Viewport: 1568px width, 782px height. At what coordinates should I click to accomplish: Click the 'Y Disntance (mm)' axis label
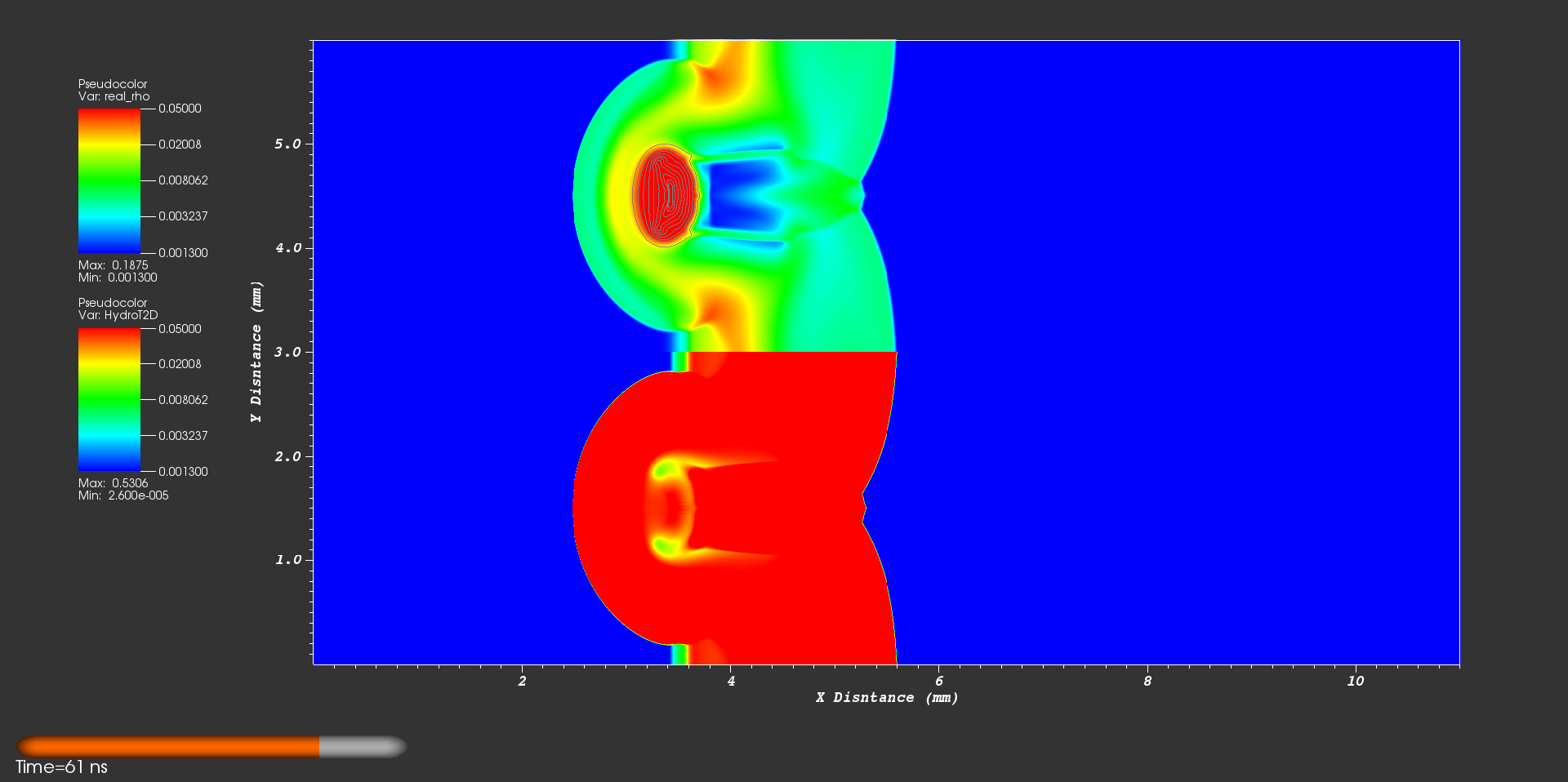256,352
